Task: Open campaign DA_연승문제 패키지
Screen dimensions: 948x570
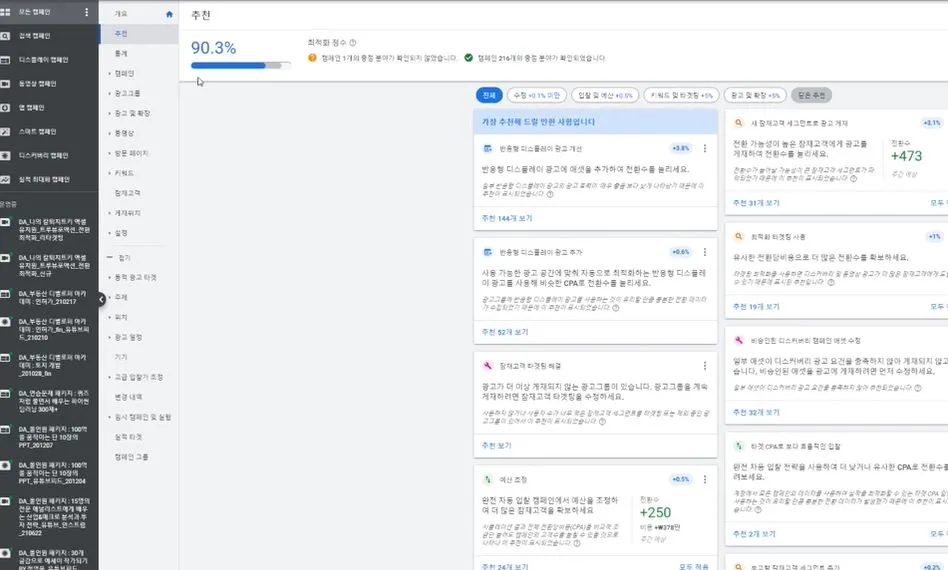Action: (54, 401)
